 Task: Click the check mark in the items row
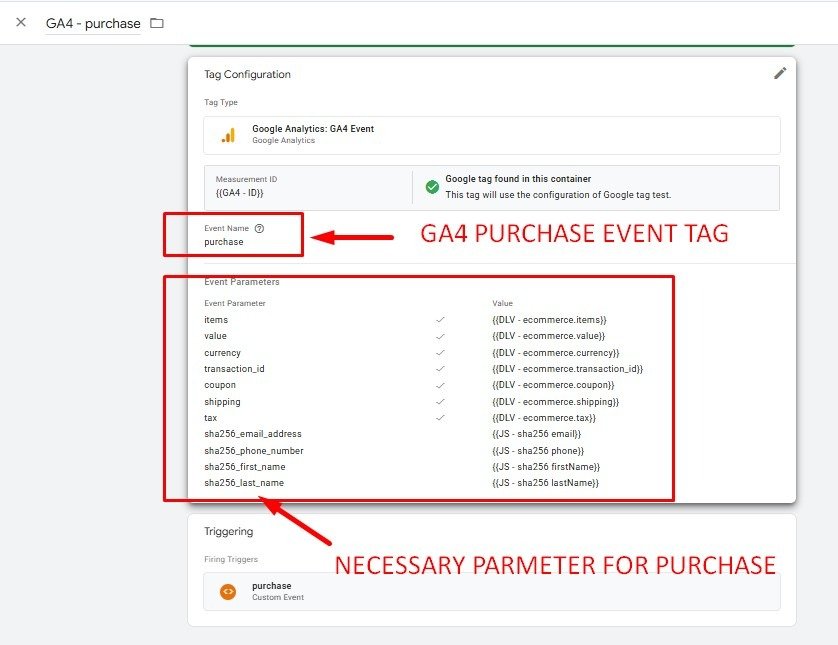click(440, 320)
